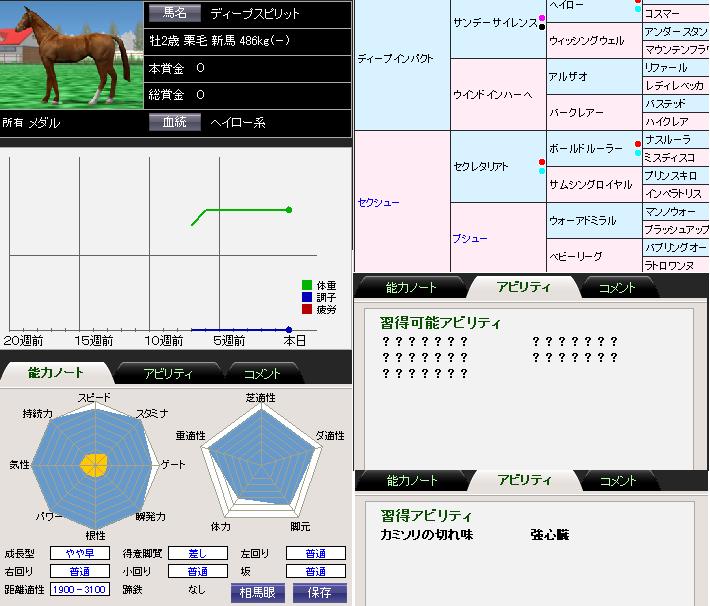Screen dimensions: 710x606
Task: Select 能力ノート tab above 習得可能アビリティ panel
Action: pyautogui.click(x=411, y=288)
